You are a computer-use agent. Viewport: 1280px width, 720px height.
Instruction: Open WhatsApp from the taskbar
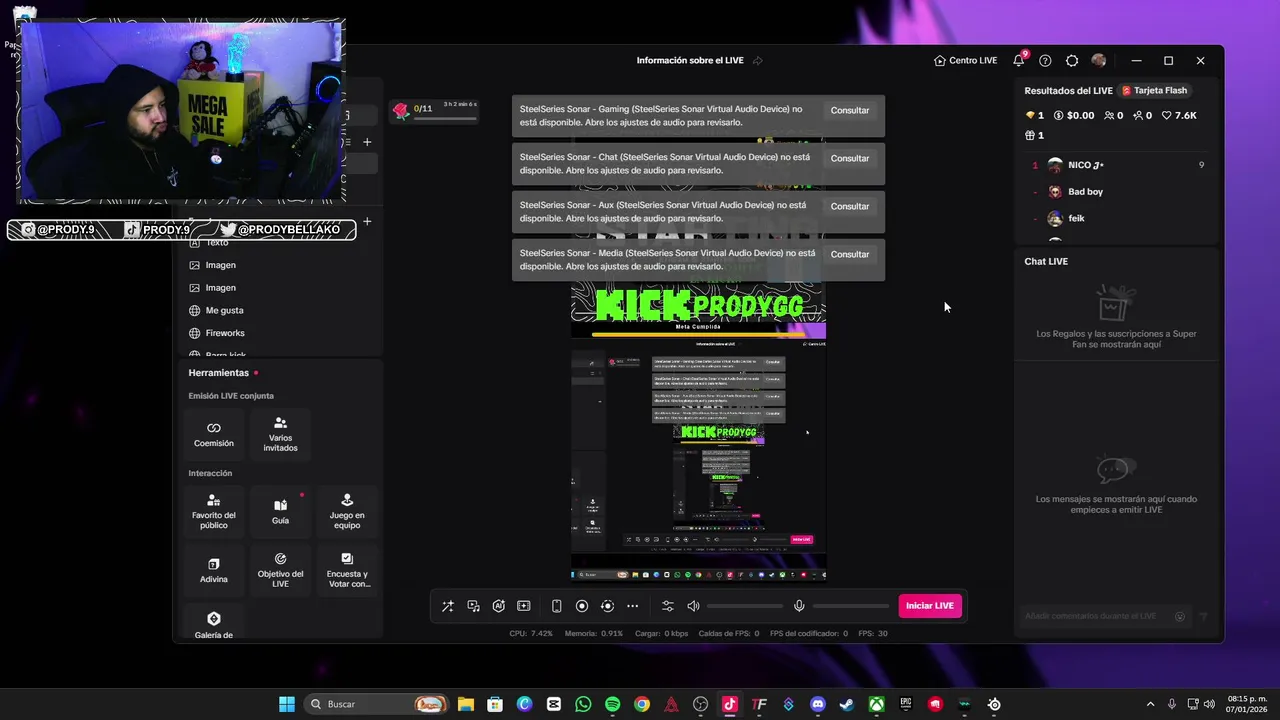tap(584, 704)
